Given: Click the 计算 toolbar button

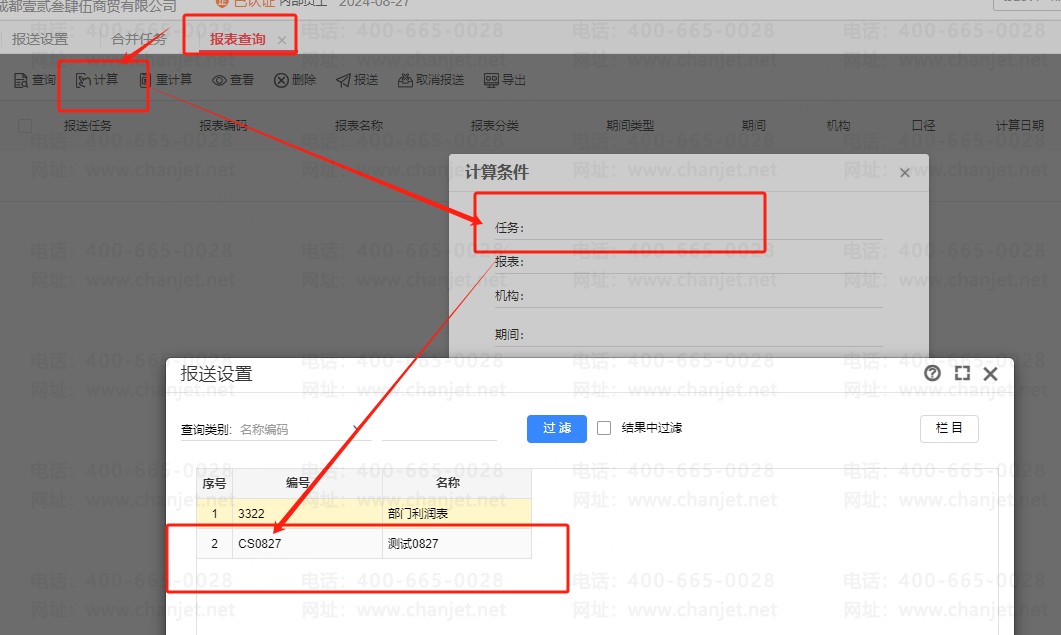Looking at the screenshot, I should point(97,80).
